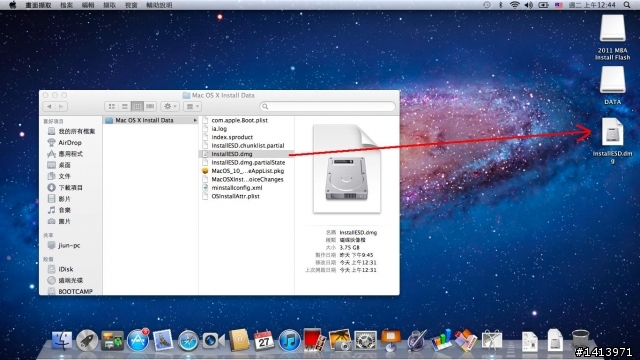Open Safari compass icon in Dock
Image resolution: width=640 pixels, height=360 pixels.
pos(188,340)
